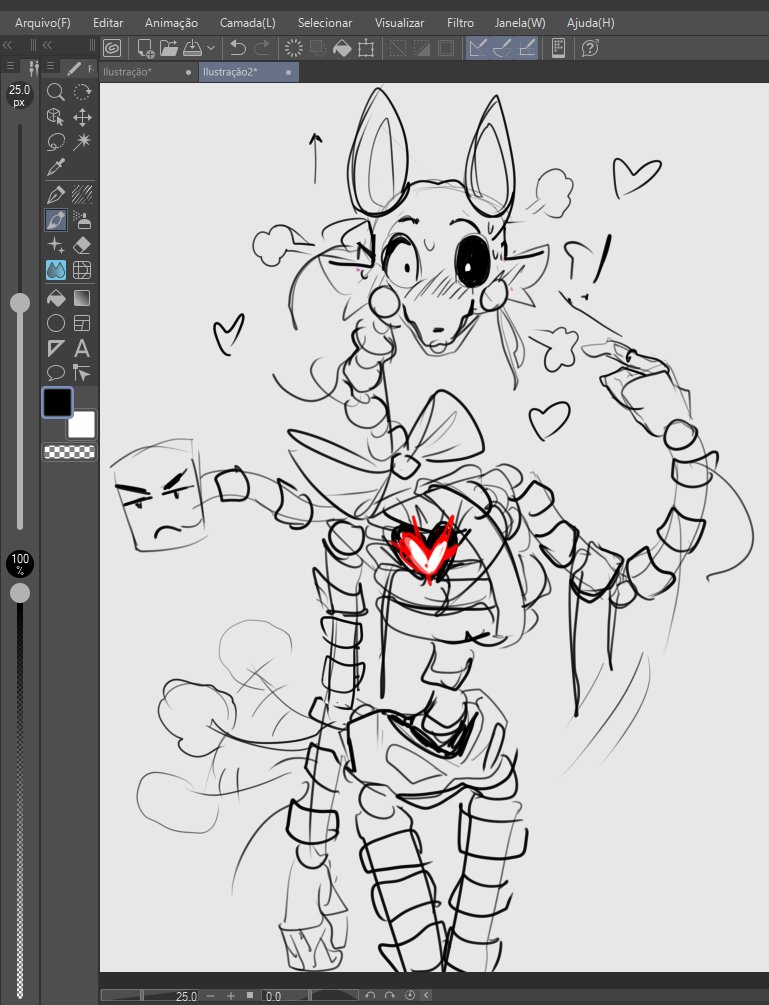Select the hatching Pencil tool

(x=82, y=194)
